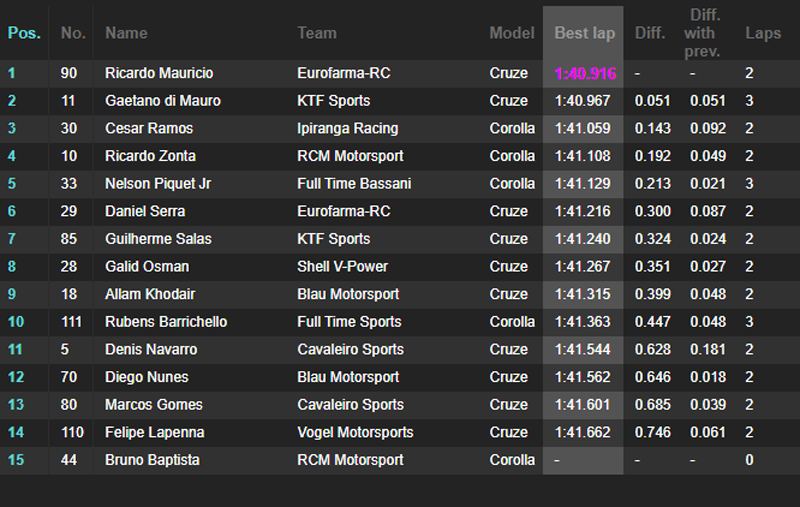The width and height of the screenshot is (800, 507).
Task: Click Shell V-Power team cell
Action: click(x=343, y=267)
